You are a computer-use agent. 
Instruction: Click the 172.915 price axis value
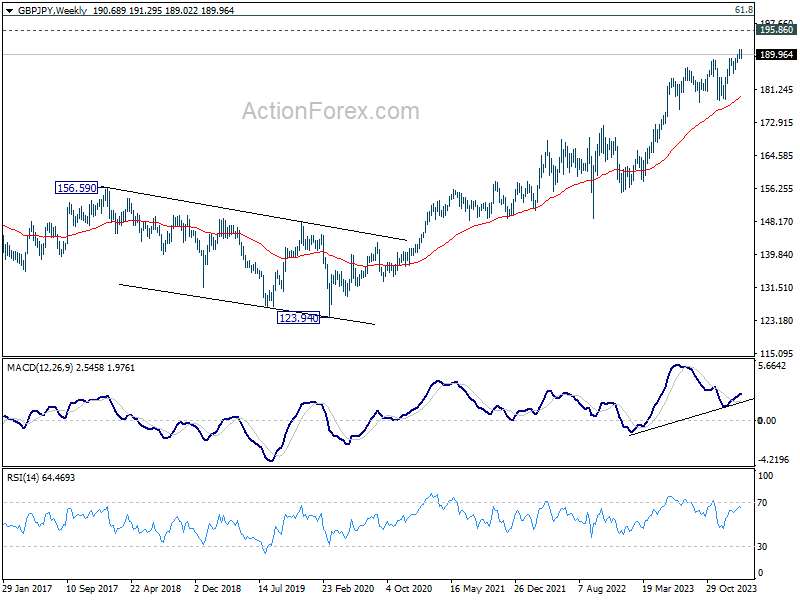click(x=777, y=123)
